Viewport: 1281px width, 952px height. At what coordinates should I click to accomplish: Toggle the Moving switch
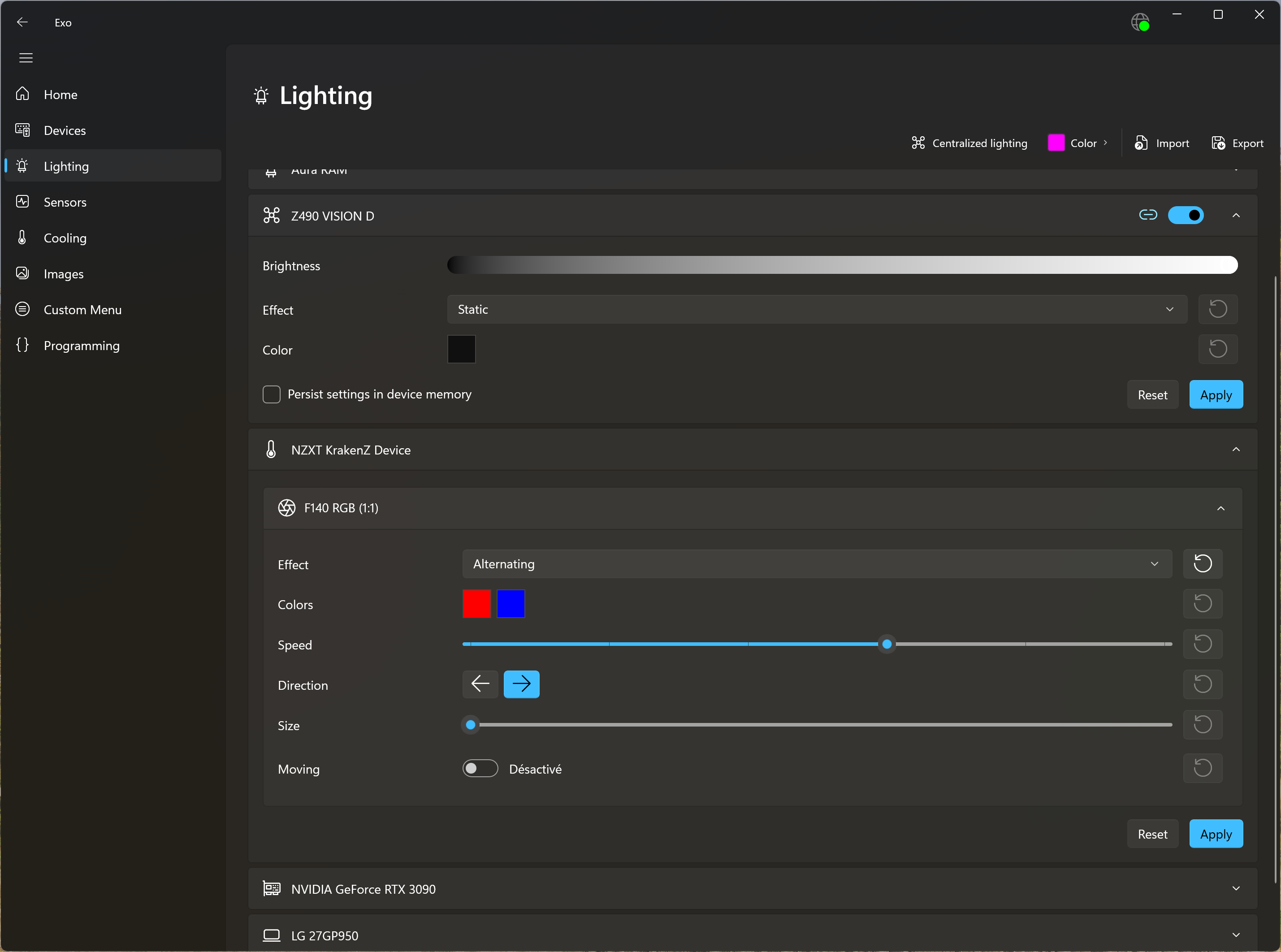pyautogui.click(x=480, y=768)
